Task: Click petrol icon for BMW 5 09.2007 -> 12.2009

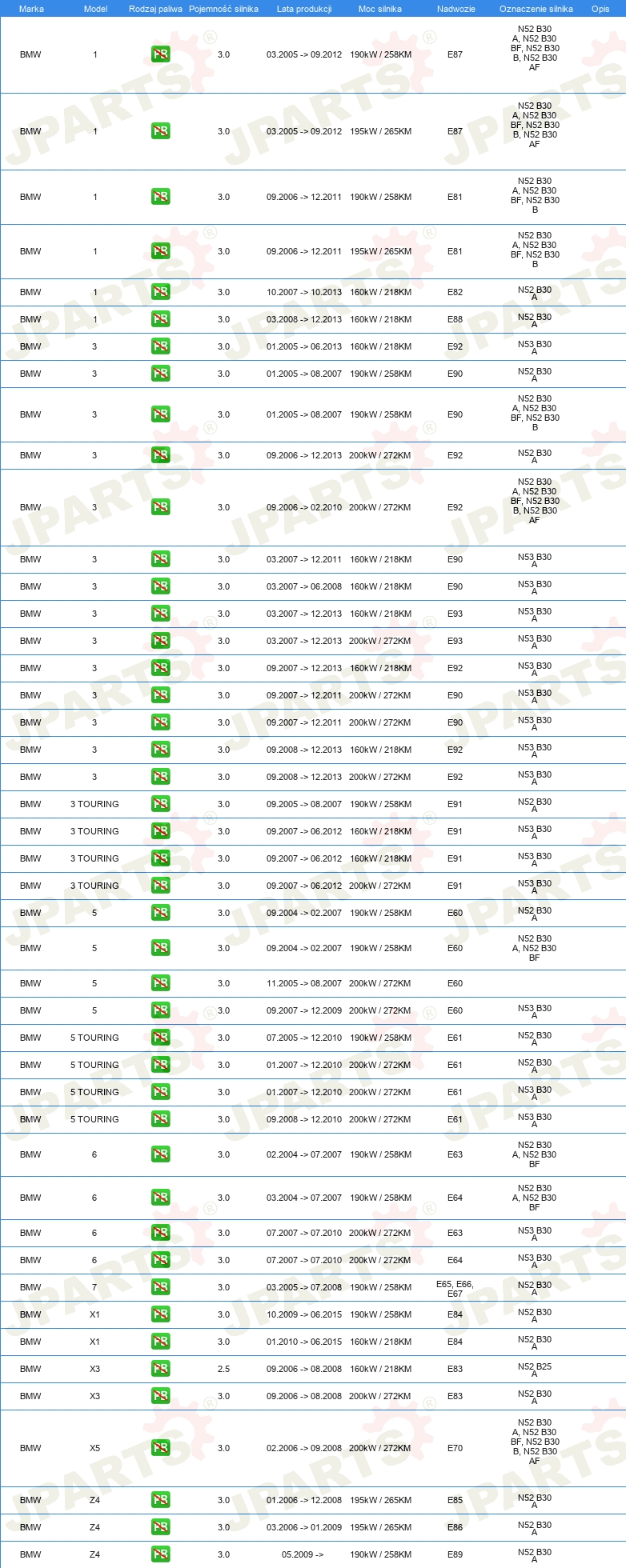Action: (160, 1010)
